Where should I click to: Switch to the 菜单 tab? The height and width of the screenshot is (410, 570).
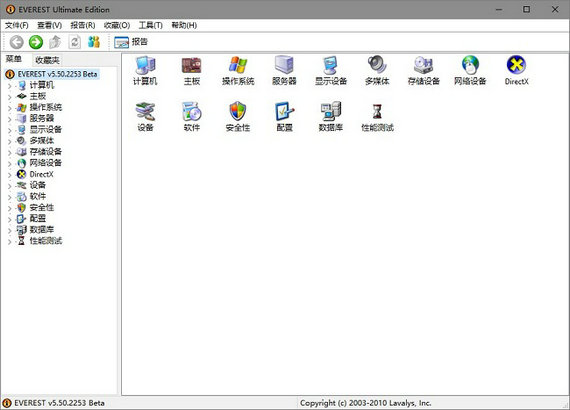(x=14, y=59)
